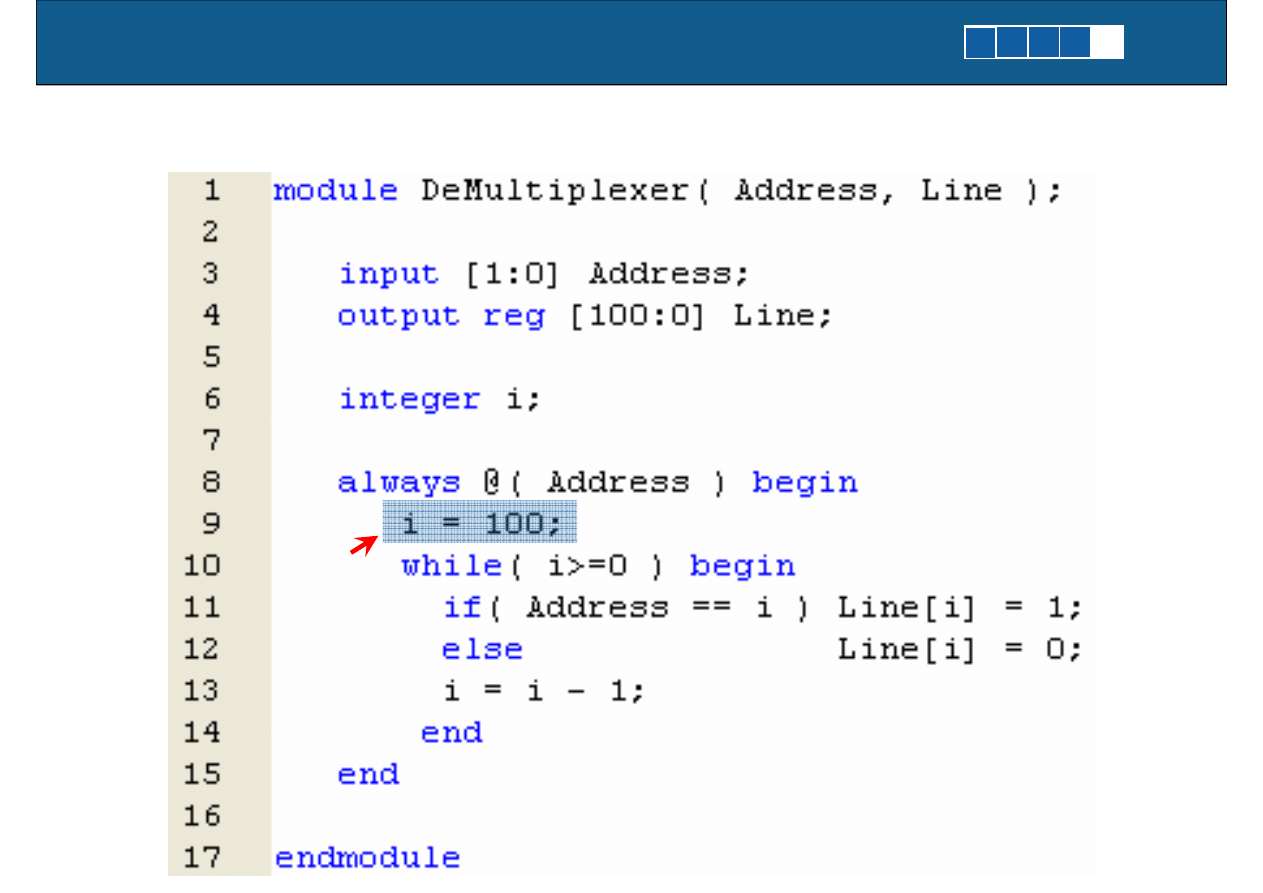The image size is (1263, 893).
Task: Click line number 1 in the gutter
Action: [x=210, y=190]
